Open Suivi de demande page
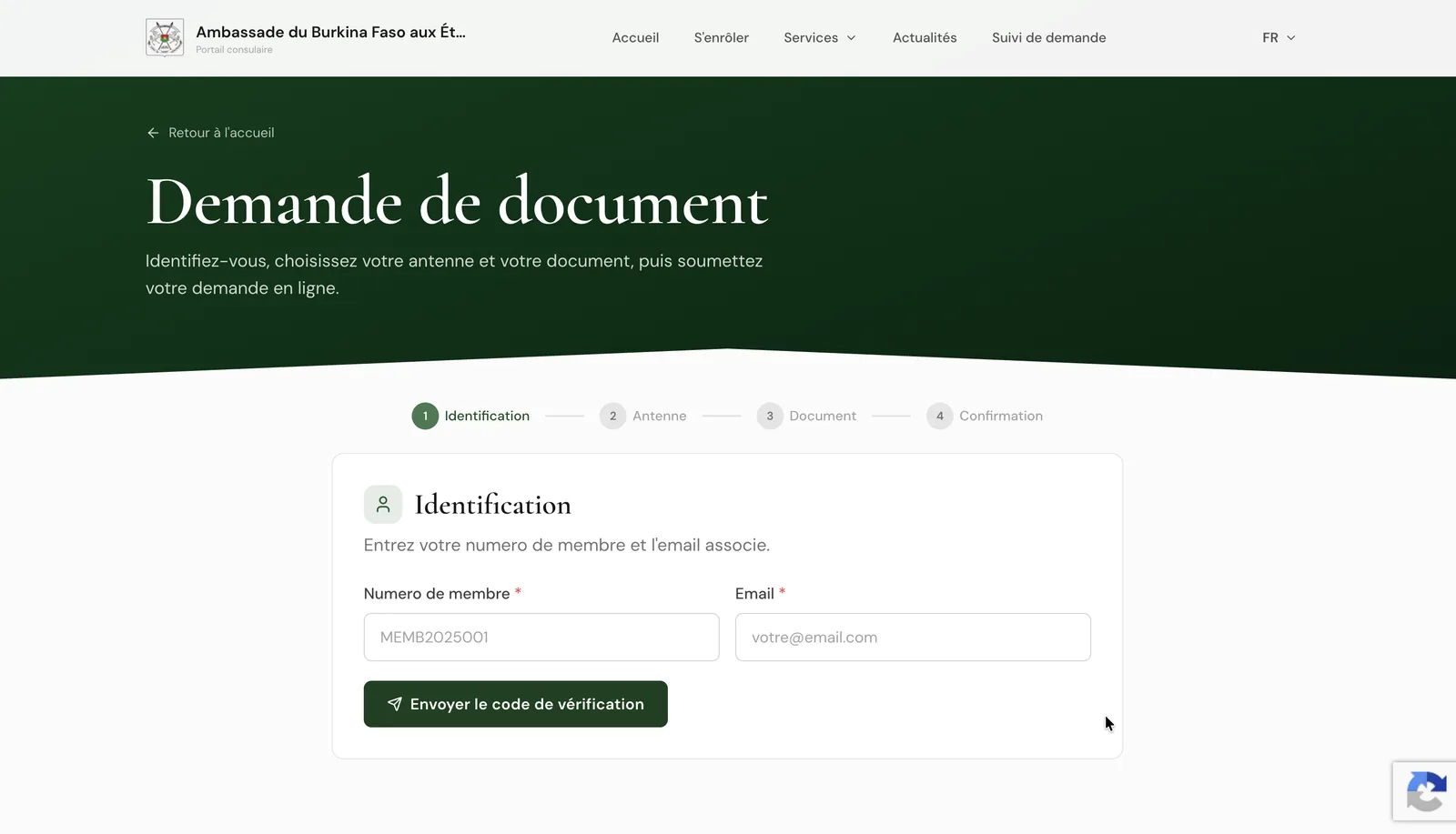1456x834 pixels. coord(1049,37)
